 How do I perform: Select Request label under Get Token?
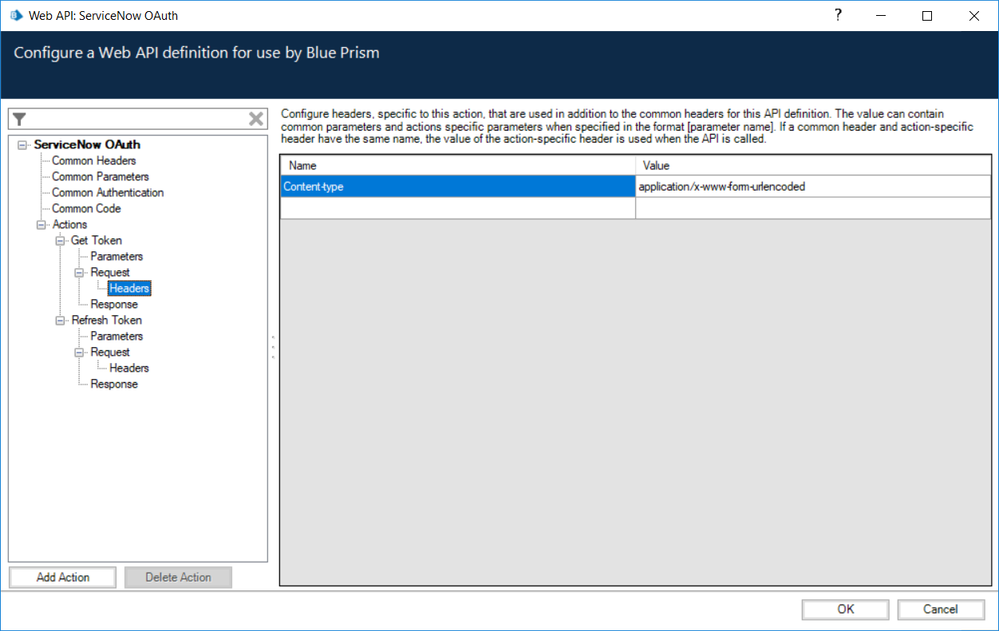pos(110,272)
